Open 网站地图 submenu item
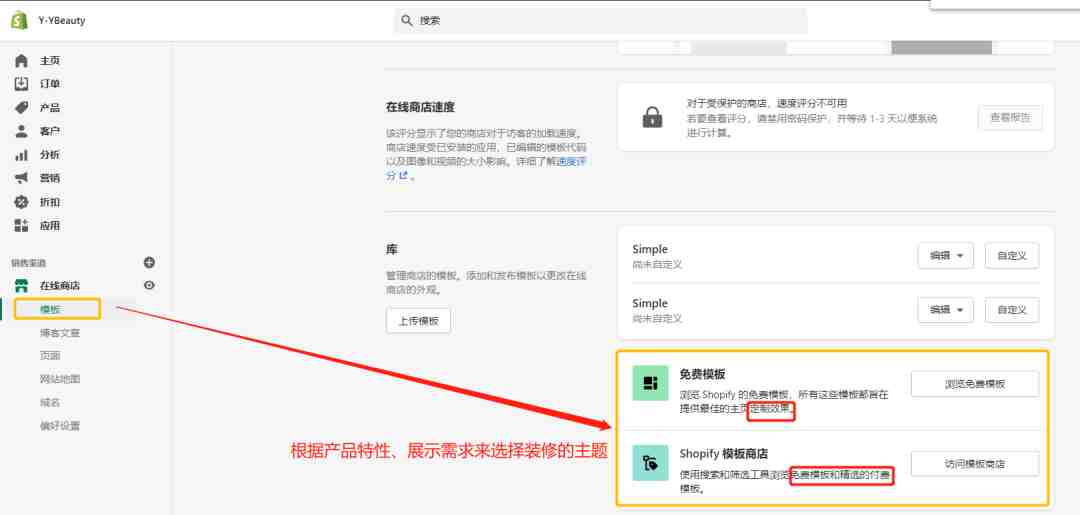Image resolution: width=1080 pixels, height=515 pixels. click(x=60, y=379)
